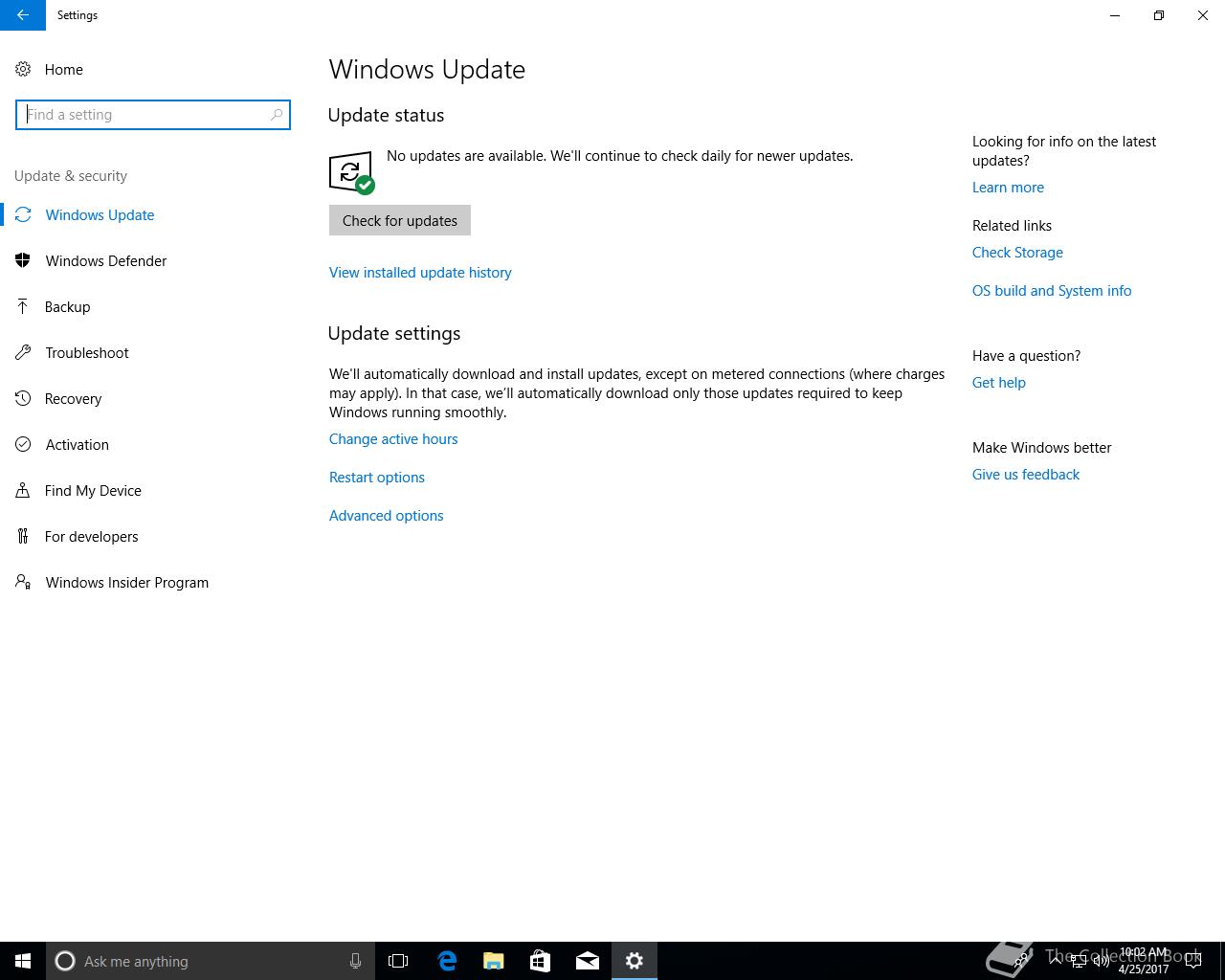Select Windows Update in the sidebar
1225x980 pixels.
(x=100, y=214)
